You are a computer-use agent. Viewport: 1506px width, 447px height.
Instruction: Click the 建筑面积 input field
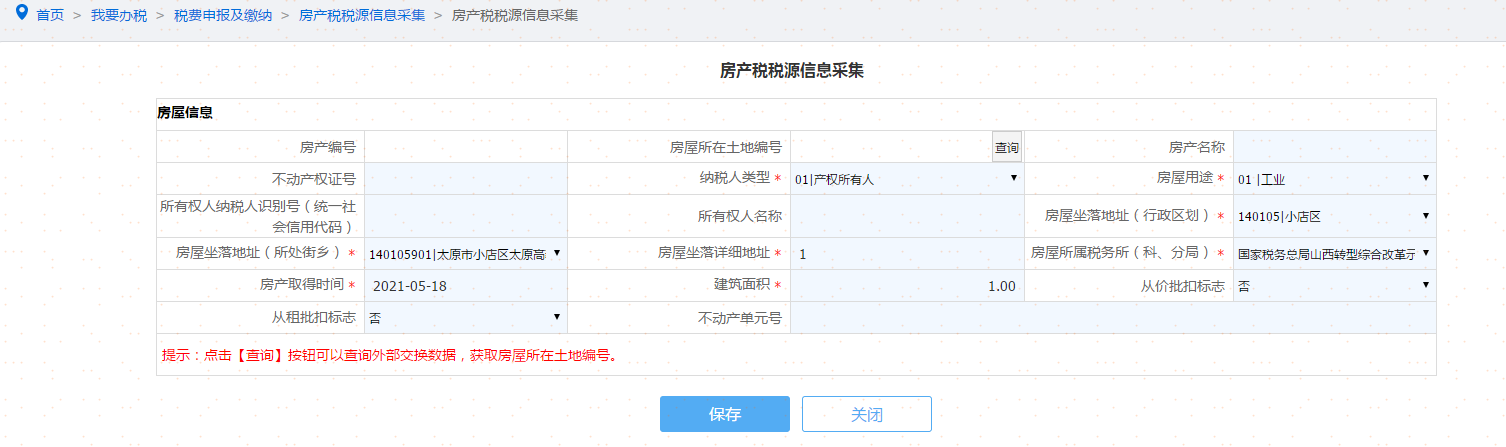pyautogui.click(x=906, y=286)
